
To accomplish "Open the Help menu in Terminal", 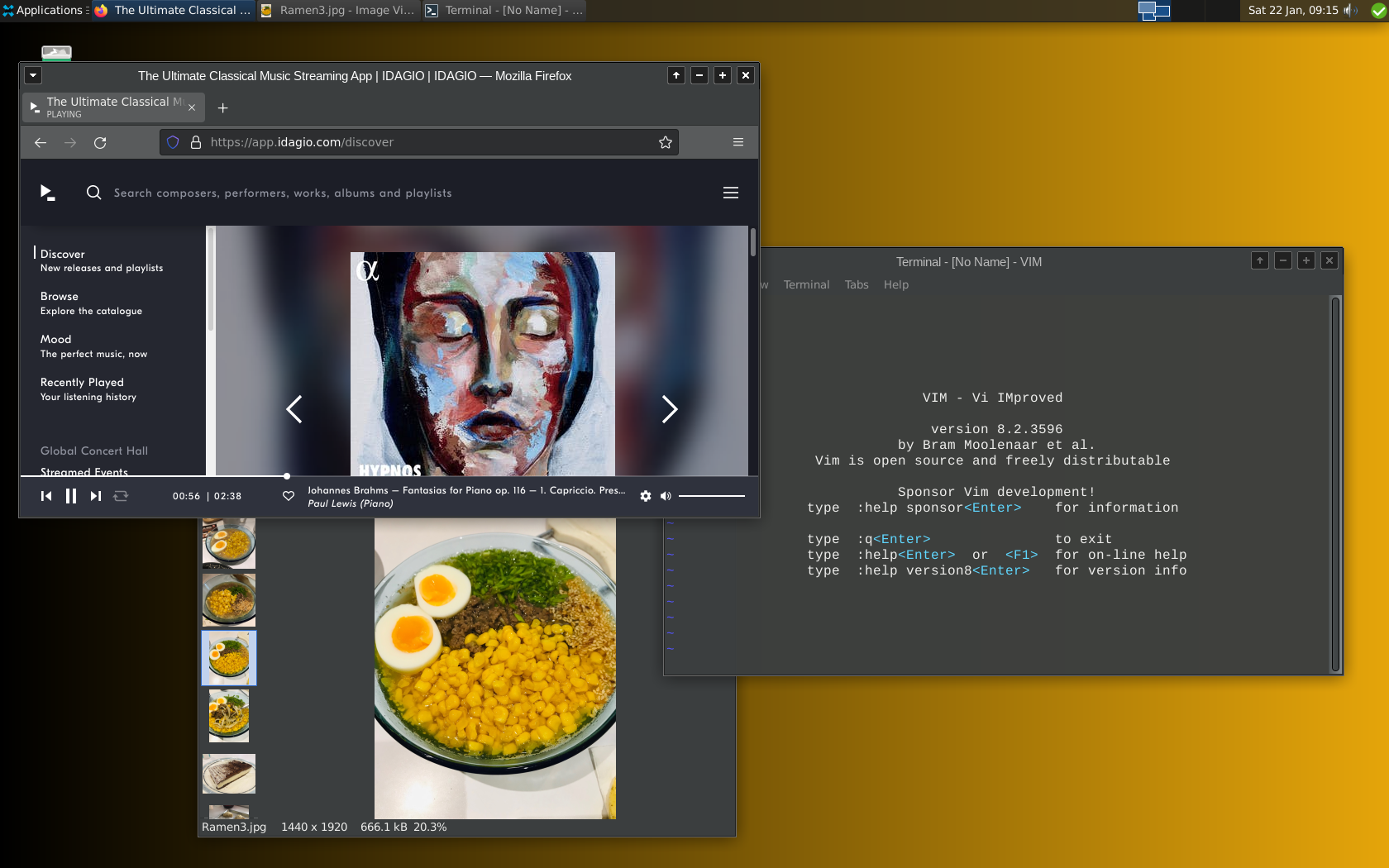I will point(895,284).
